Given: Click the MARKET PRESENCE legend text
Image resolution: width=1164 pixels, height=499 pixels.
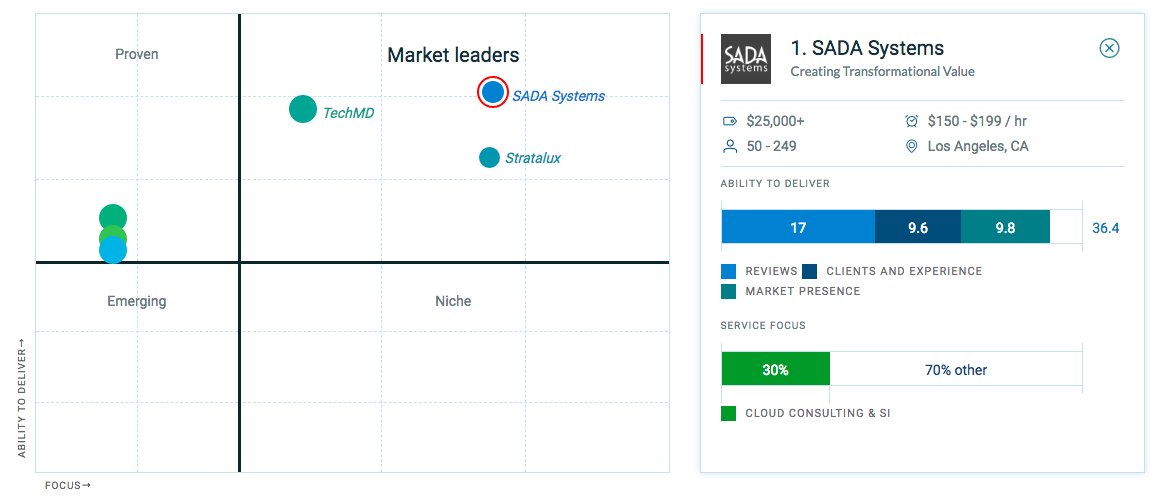Looking at the screenshot, I should (802, 291).
